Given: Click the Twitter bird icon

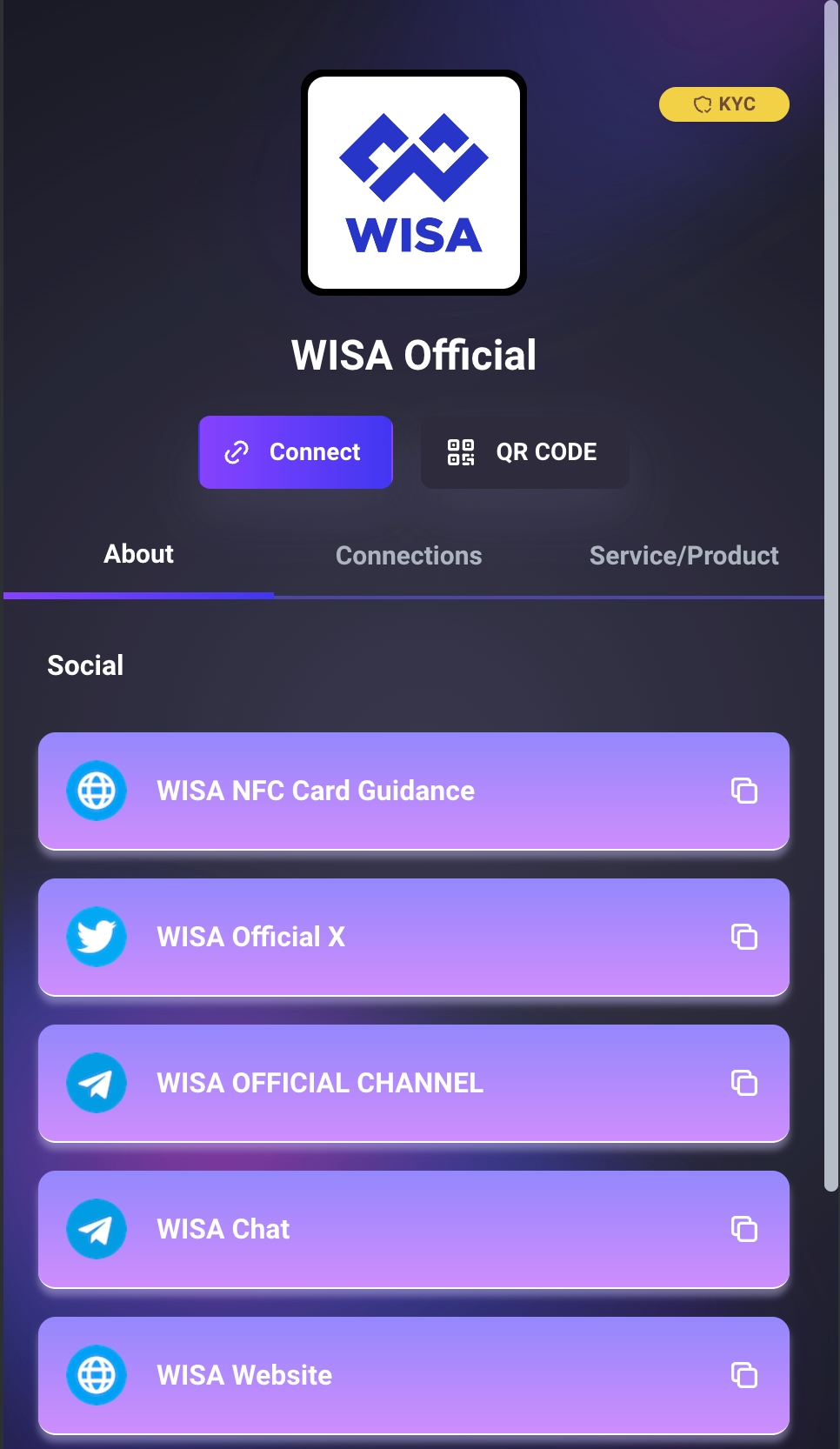Looking at the screenshot, I should (97, 937).
